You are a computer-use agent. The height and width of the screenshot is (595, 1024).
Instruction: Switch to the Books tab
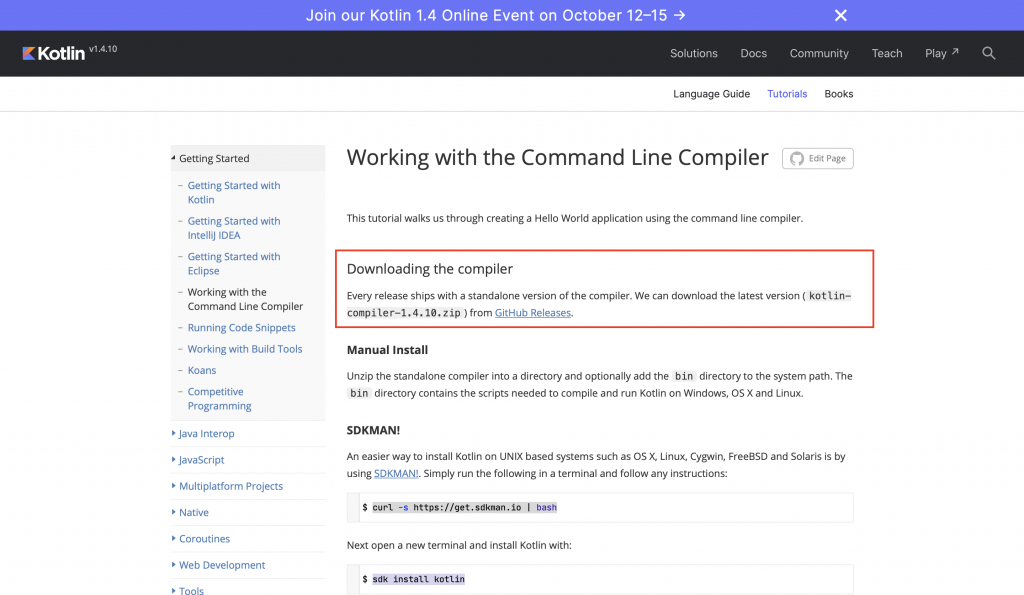point(839,94)
